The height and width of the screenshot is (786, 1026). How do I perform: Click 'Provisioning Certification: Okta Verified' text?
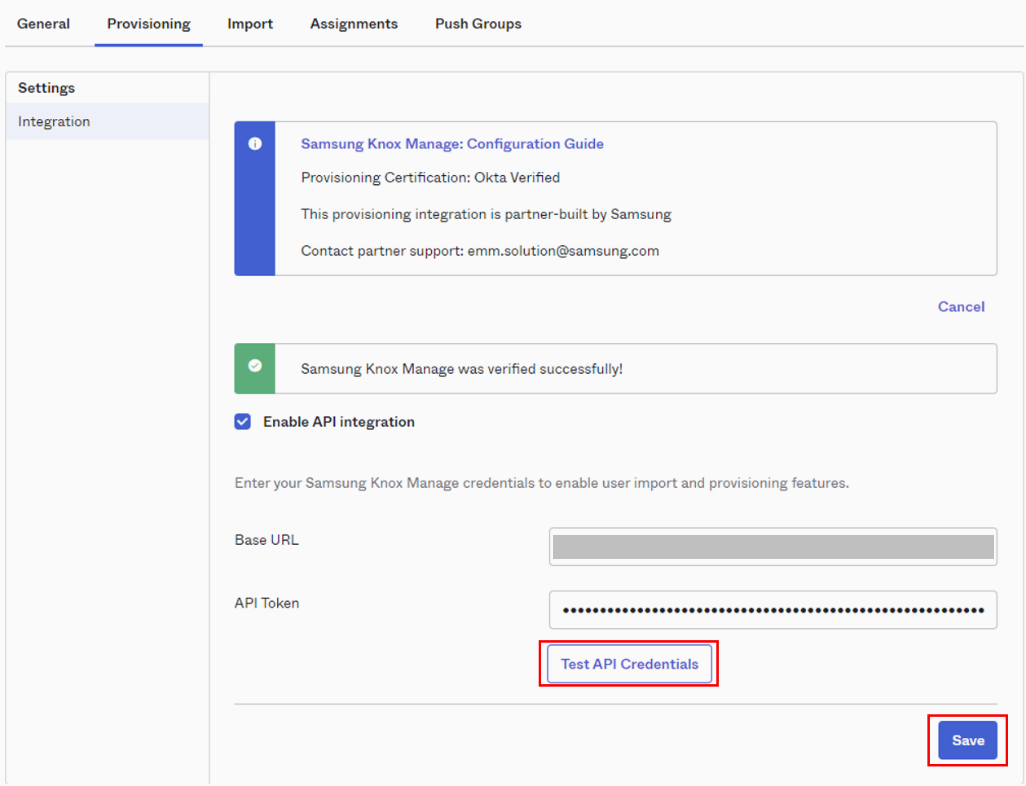pos(431,177)
